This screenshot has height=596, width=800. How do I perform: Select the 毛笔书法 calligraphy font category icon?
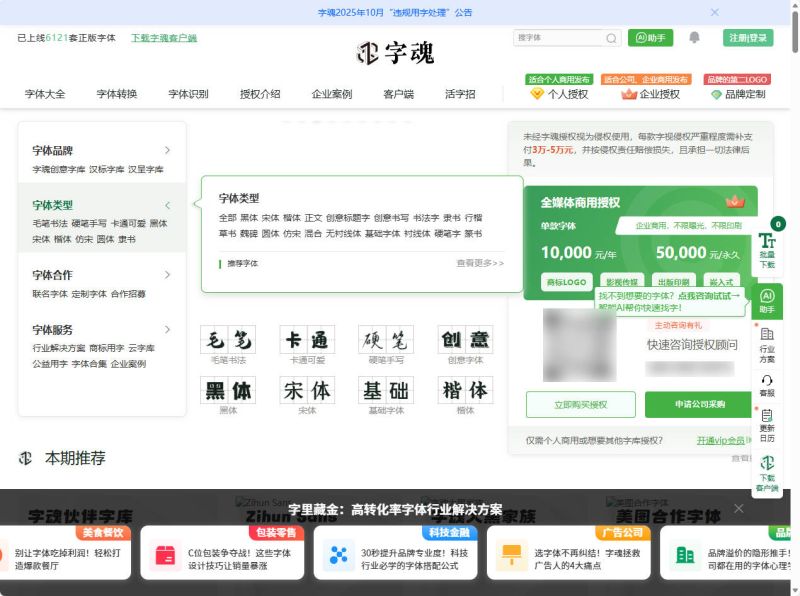click(x=227, y=340)
